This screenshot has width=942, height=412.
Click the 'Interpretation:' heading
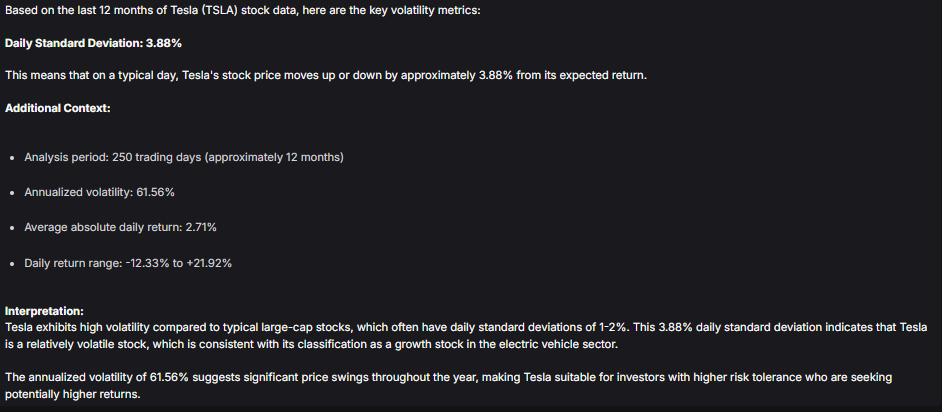[44, 311]
